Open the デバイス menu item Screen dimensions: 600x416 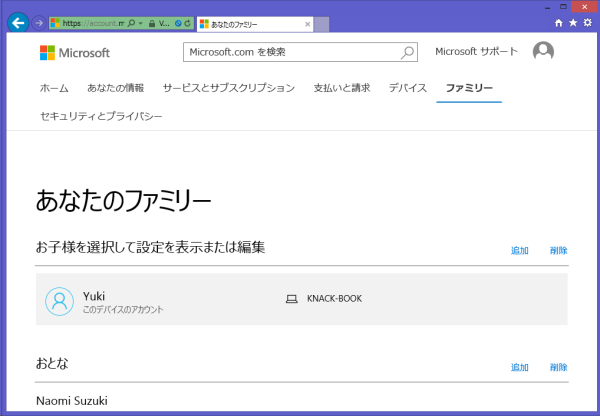408,88
